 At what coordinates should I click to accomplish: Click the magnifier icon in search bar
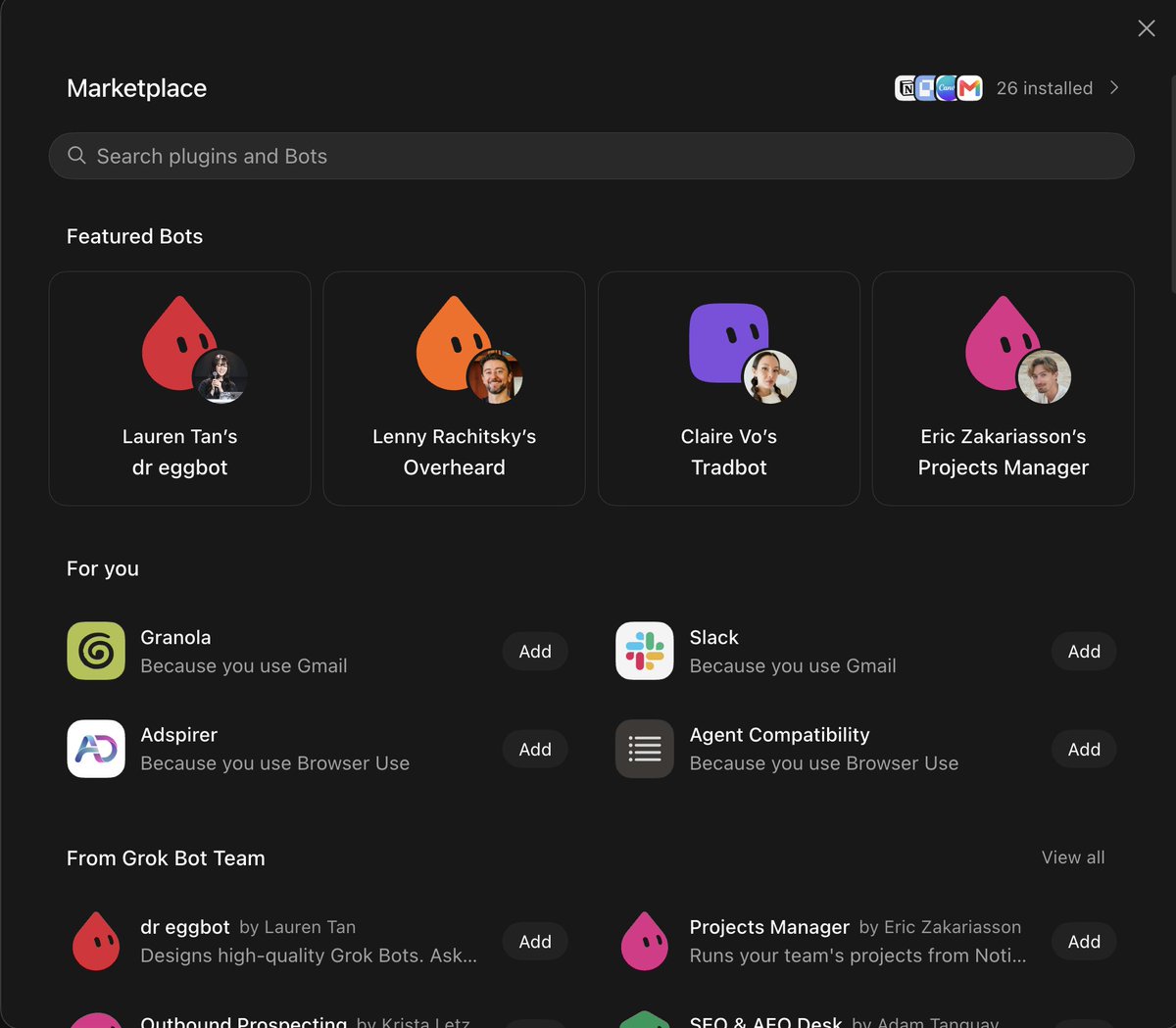[76, 156]
